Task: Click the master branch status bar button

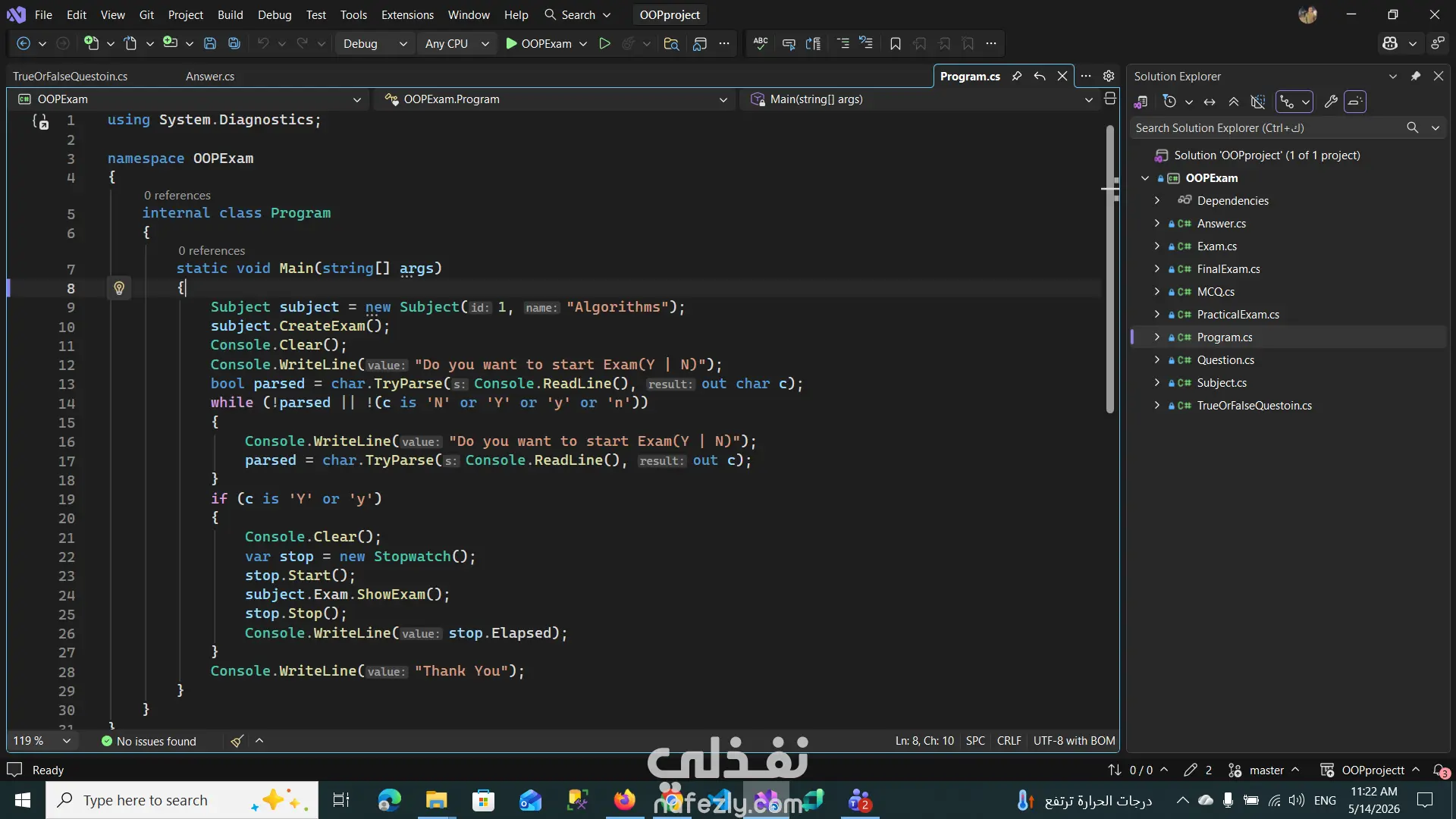Action: tap(1264, 770)
